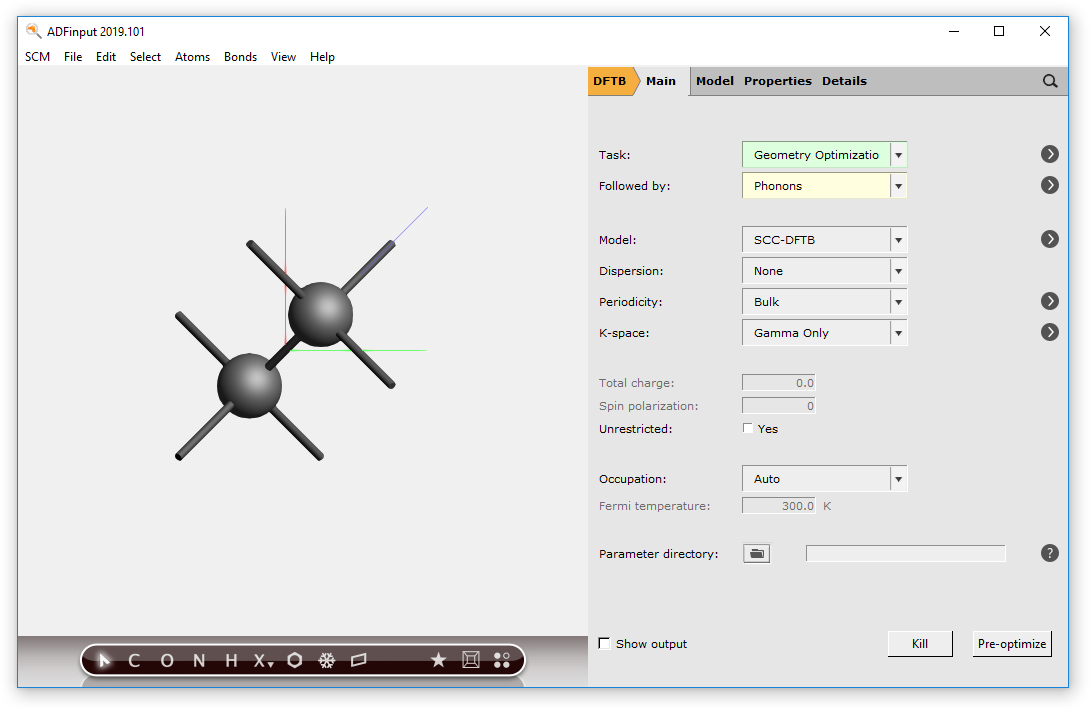This screenshot has height=710, width=1090.
Task: Select the plane/slab tool
Action: coord(359,660)
